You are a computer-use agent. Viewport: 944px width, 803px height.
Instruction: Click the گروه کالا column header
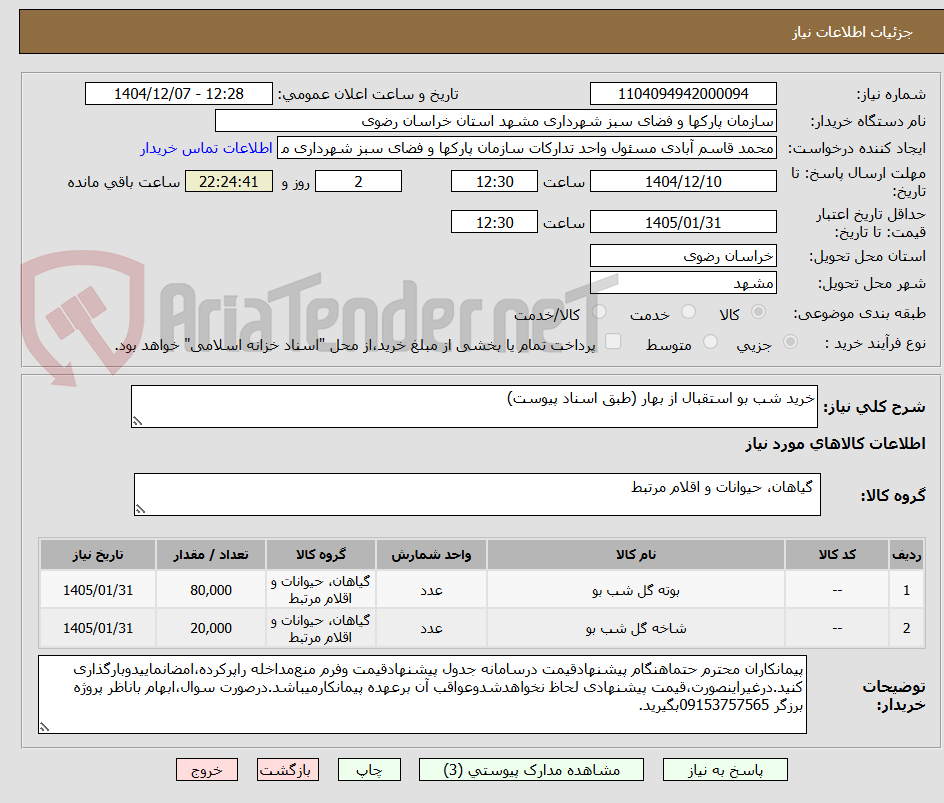(321, 554)
